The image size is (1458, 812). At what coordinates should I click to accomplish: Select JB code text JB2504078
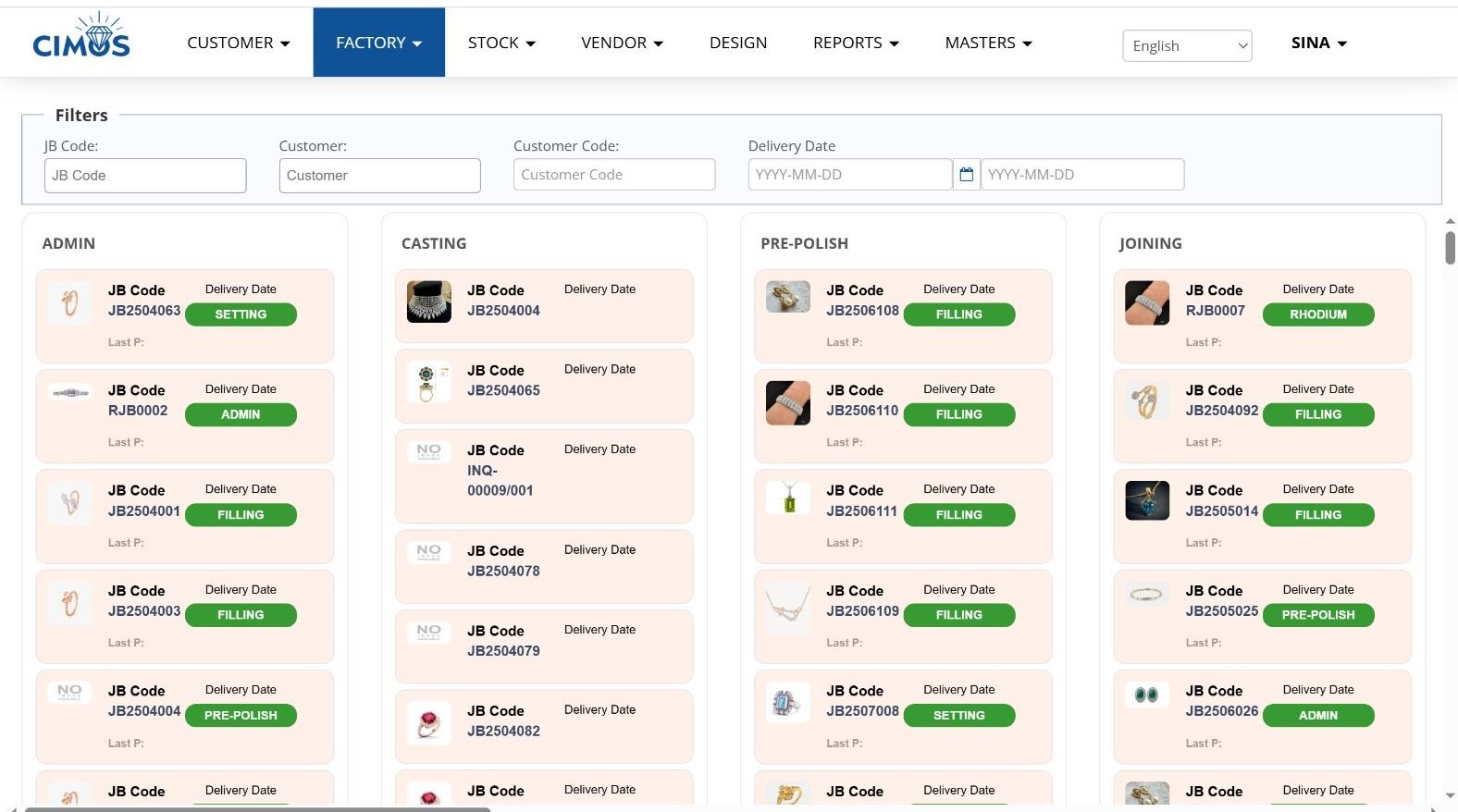(503, 572)
